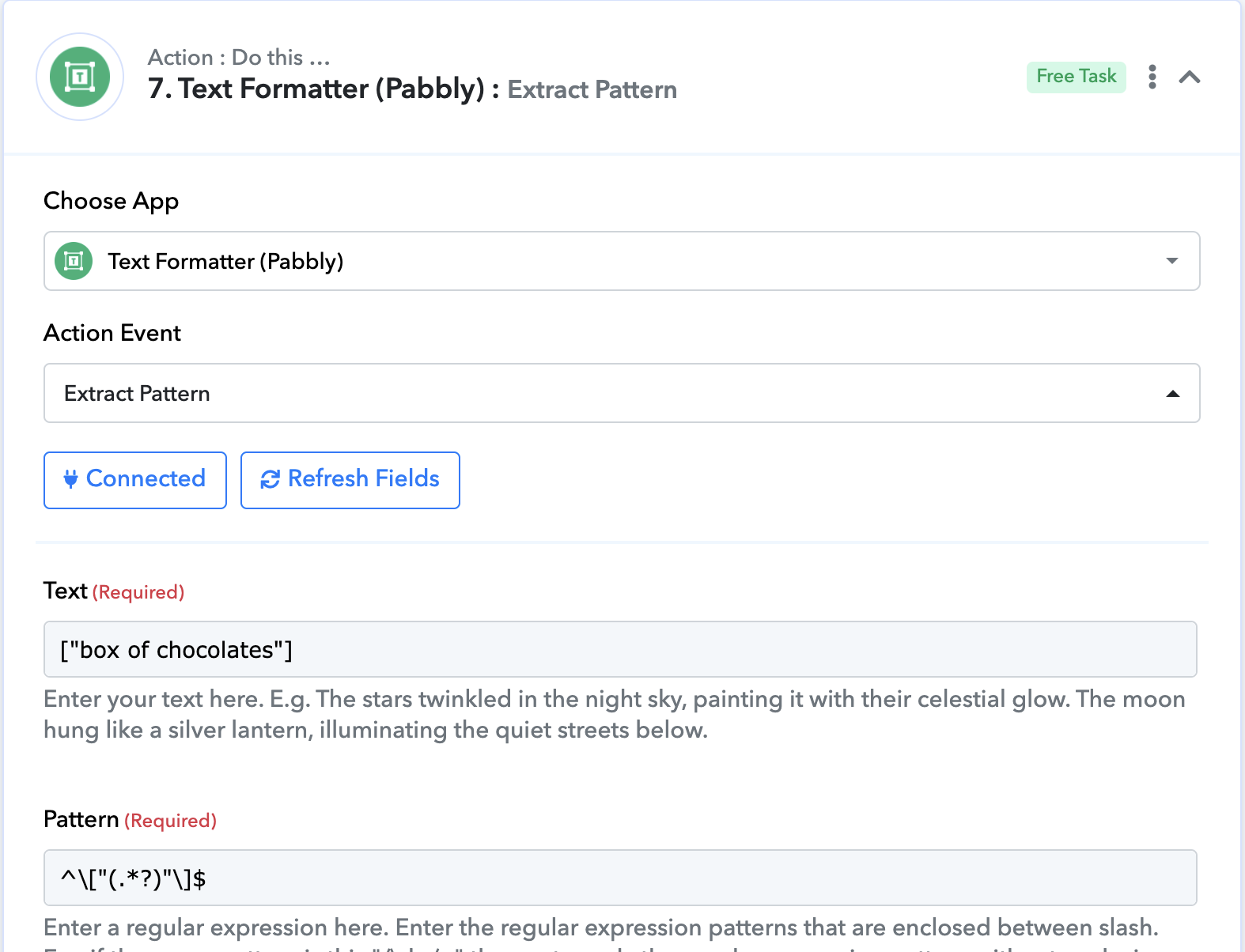Open the Text Formatter (Pabbly) app selector
The height and width of the screenshot is (952, 1245).
622,261
